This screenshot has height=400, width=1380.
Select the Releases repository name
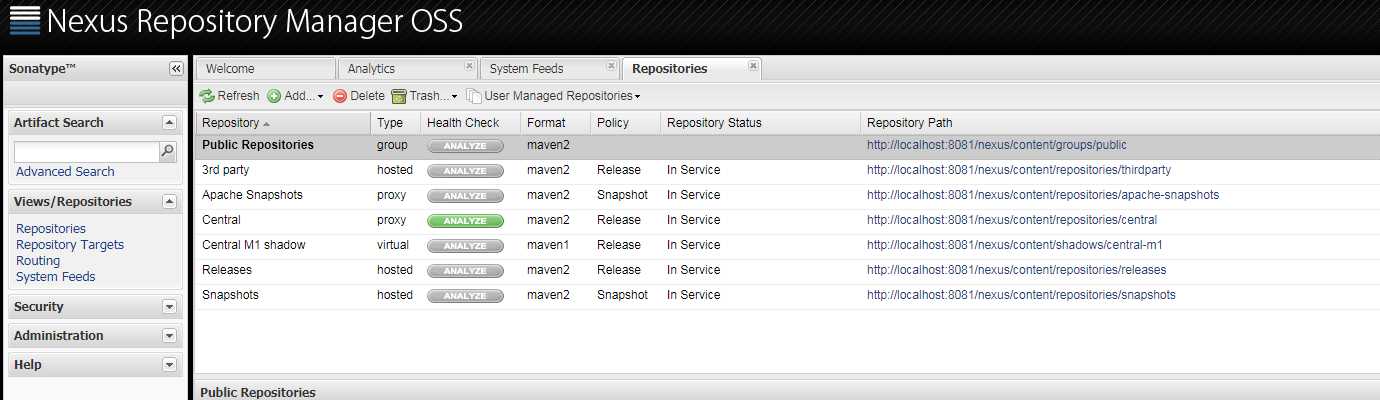pos(227,270)
